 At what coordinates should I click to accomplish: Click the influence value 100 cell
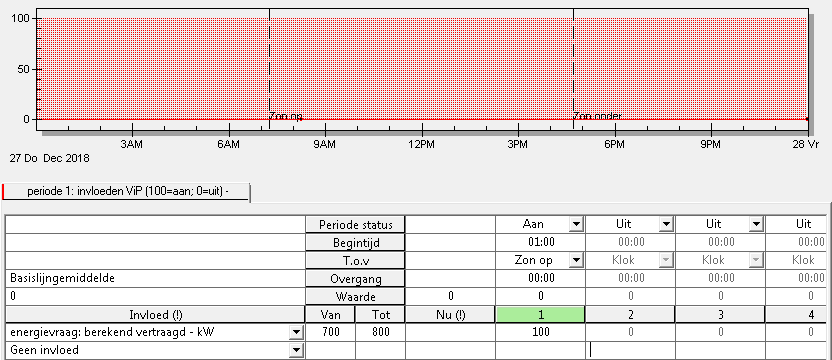point(540,332)
